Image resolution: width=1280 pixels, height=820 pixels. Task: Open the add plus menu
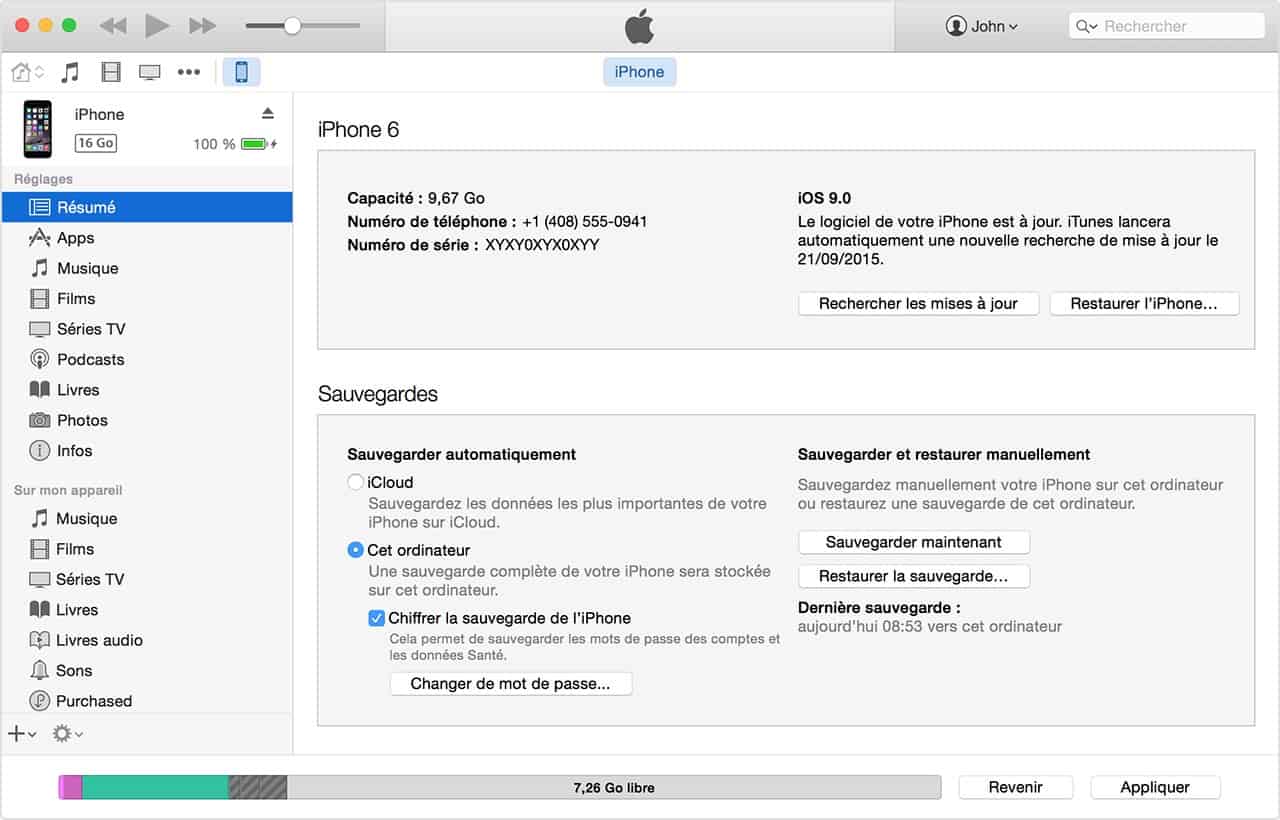tap(22, 734)
